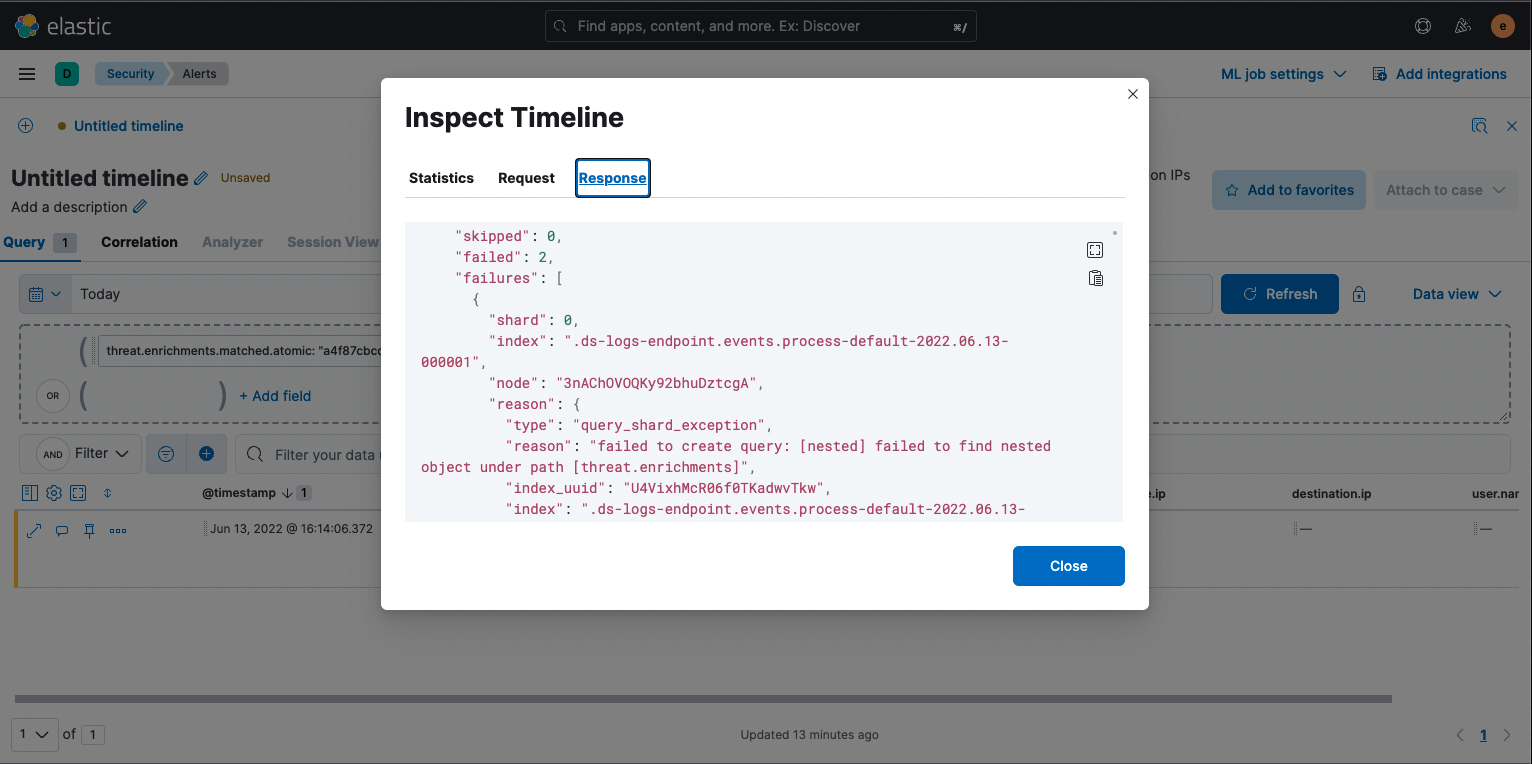
Task: Close the Inspect Timeline dialog
Action: pos(1132,94)
